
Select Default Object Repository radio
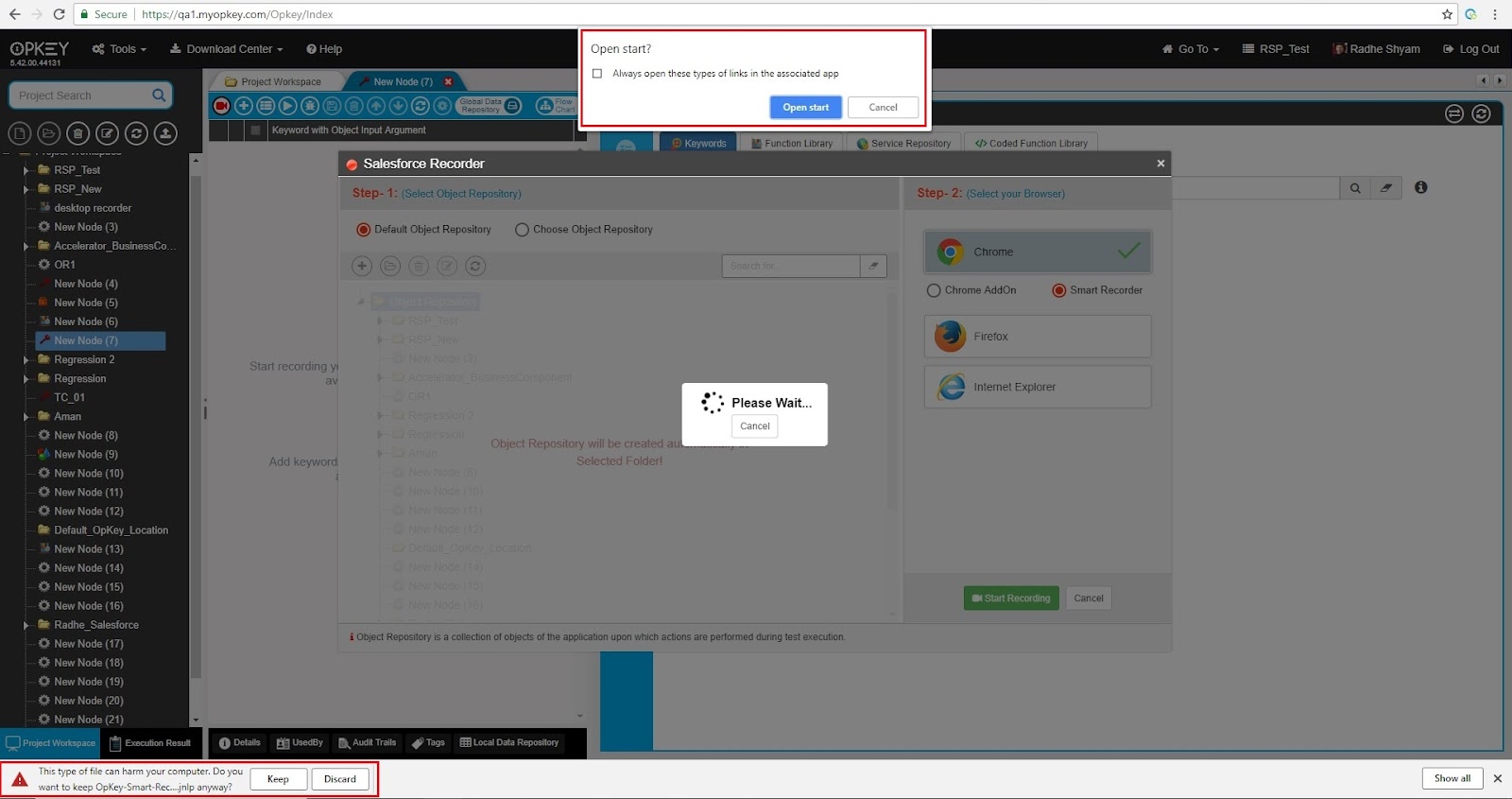click(363, 230)
